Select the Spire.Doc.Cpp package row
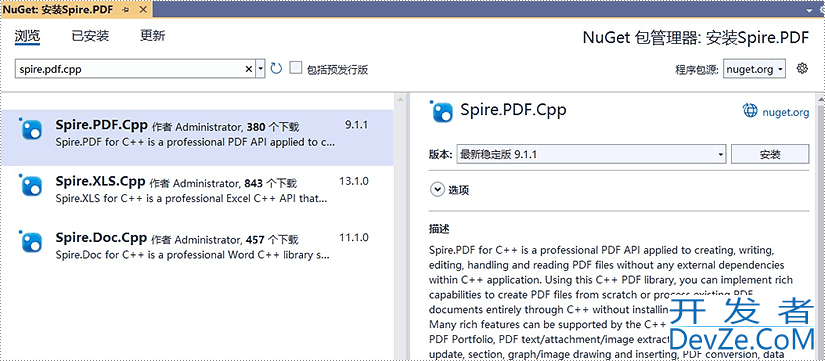 point(197,249)
